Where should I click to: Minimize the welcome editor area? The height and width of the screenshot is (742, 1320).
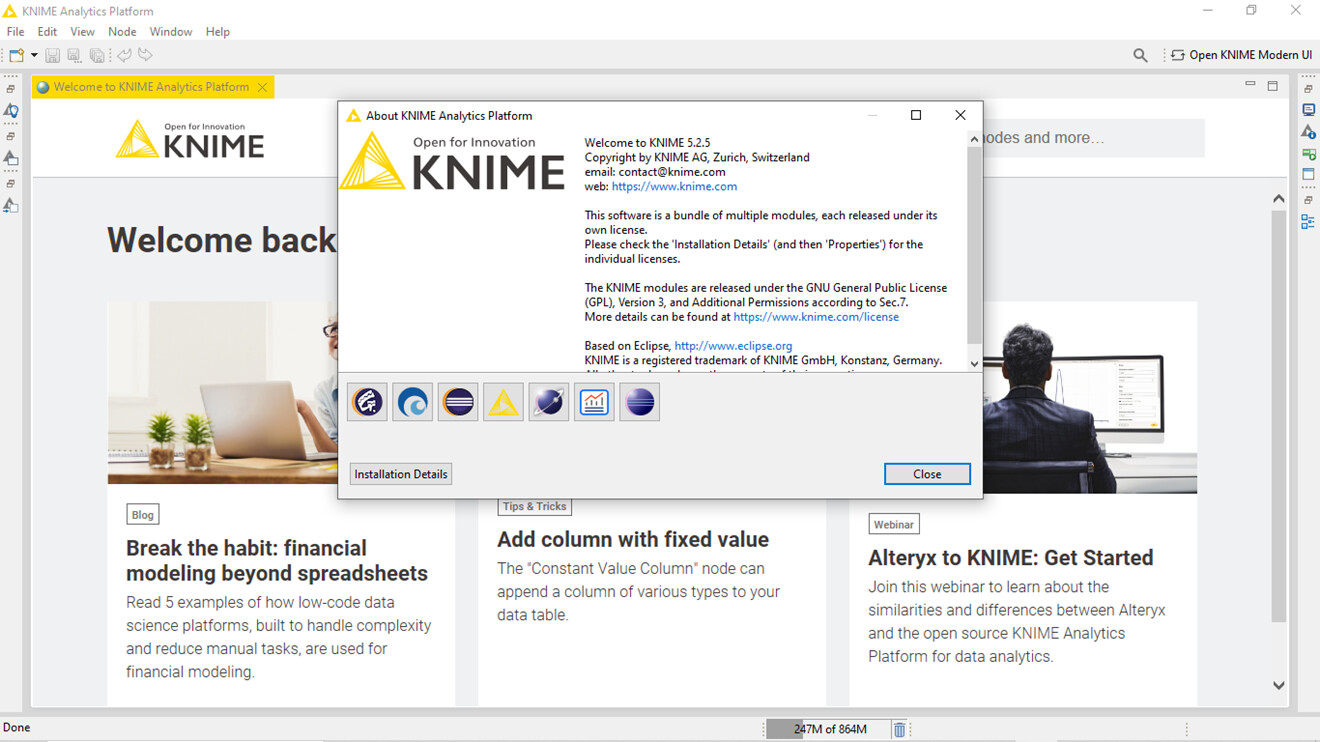click(x=1251, y=86)
